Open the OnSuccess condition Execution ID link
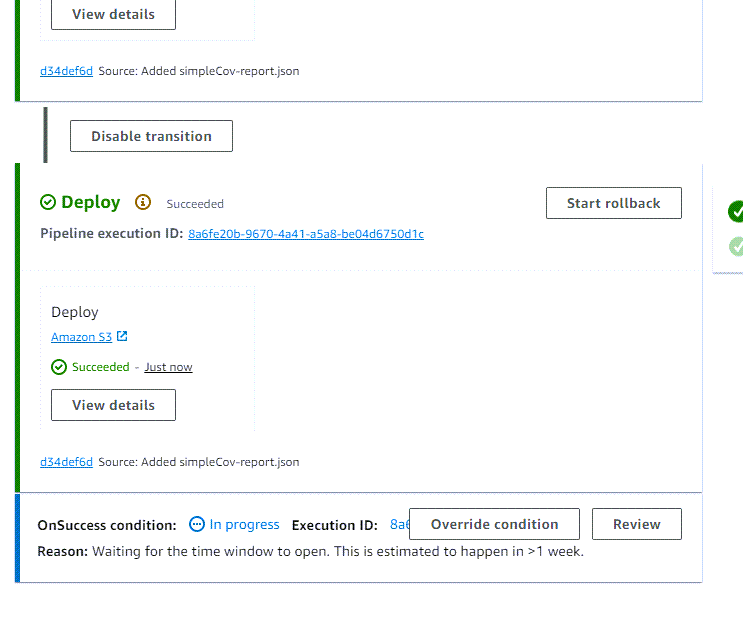Screen dimensions: 743x620 pos(399,524)
